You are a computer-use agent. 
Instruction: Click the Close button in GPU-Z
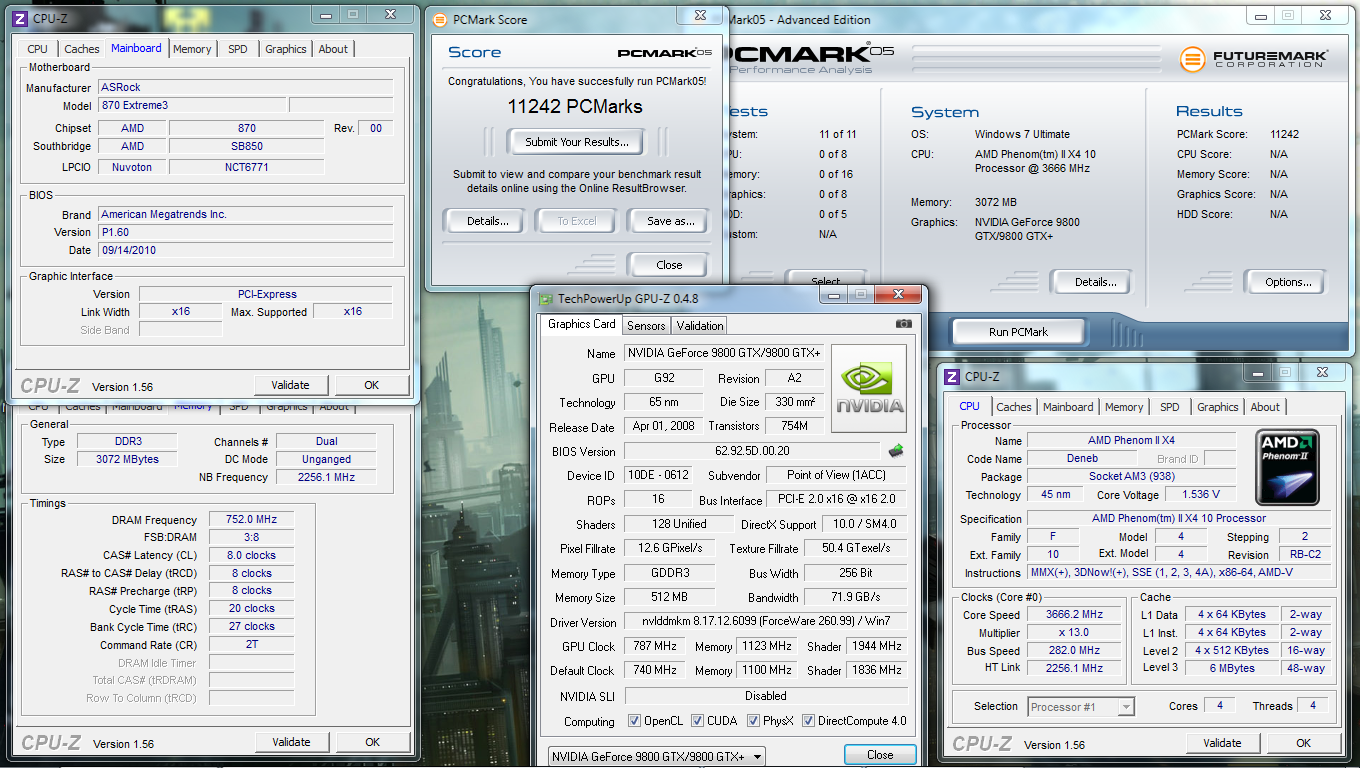click(880, 755)
